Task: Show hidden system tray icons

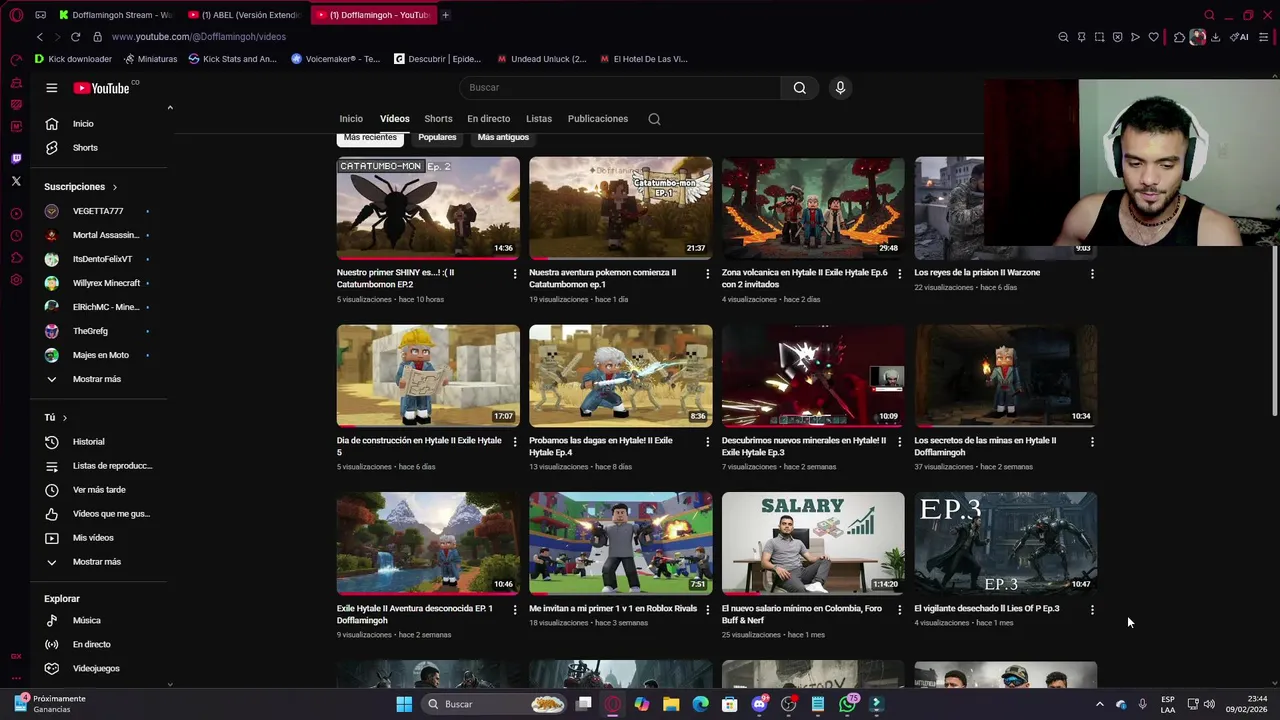Action: pos(1099,704)
